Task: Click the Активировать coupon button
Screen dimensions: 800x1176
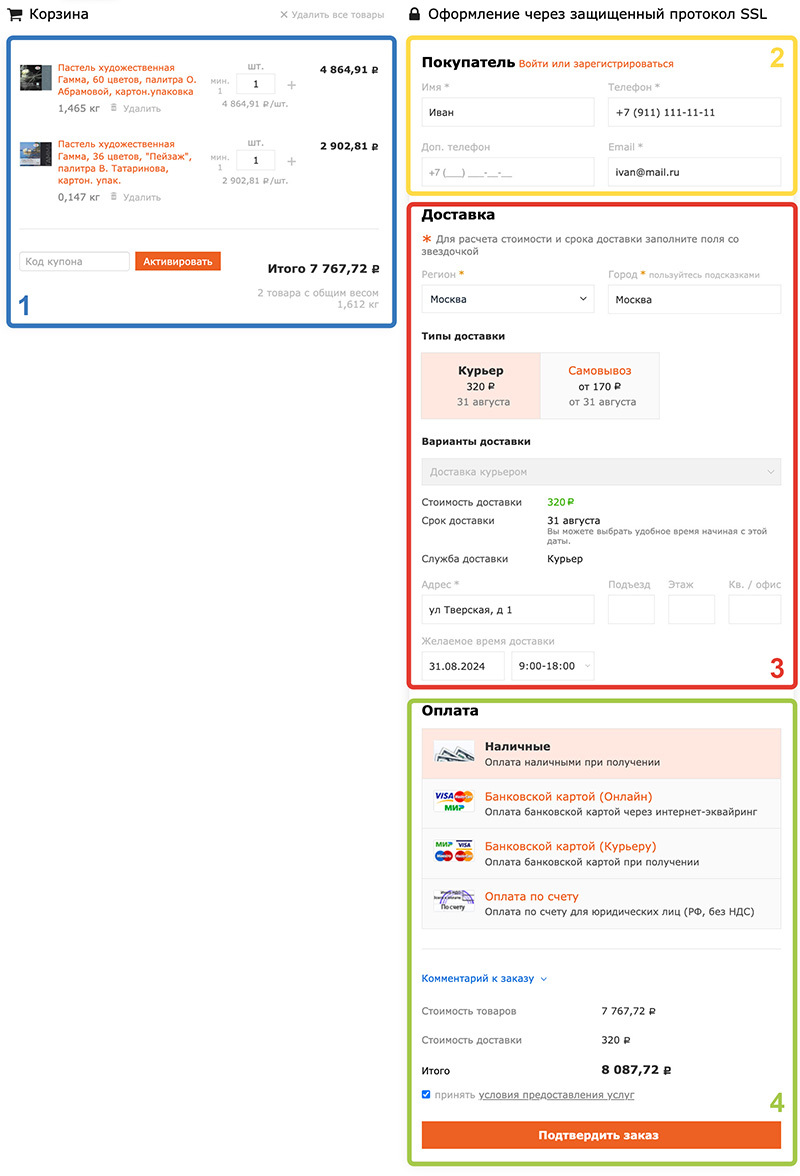Action: 178,261
